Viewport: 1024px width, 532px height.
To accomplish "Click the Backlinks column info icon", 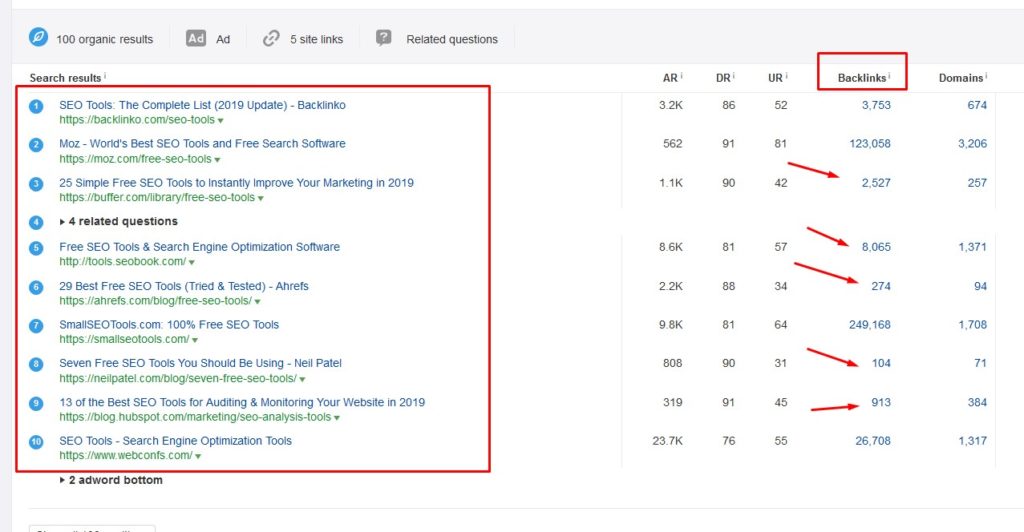I will (889, 76).
